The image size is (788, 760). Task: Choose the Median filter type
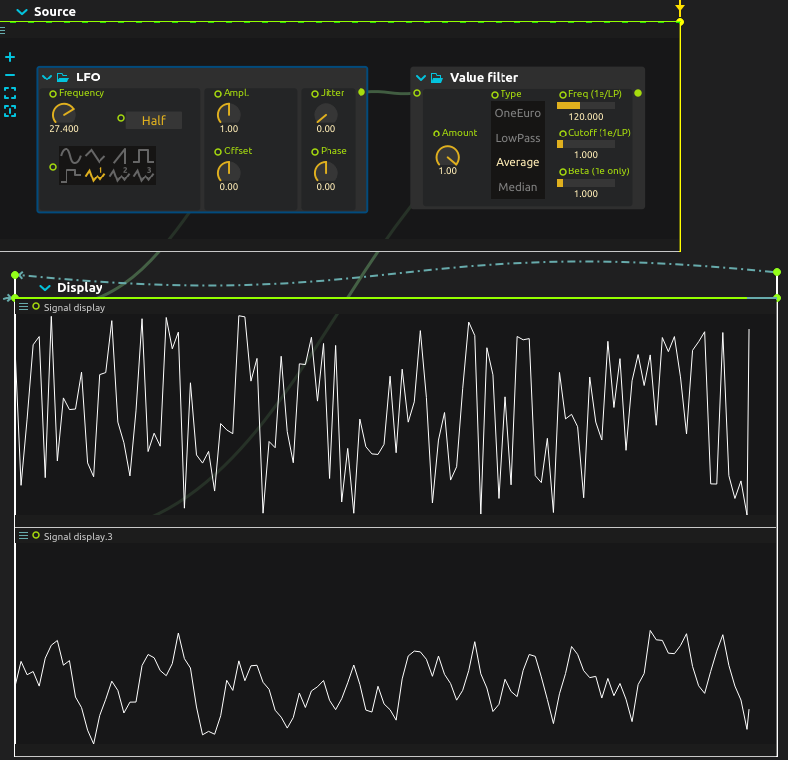[517, 187]
